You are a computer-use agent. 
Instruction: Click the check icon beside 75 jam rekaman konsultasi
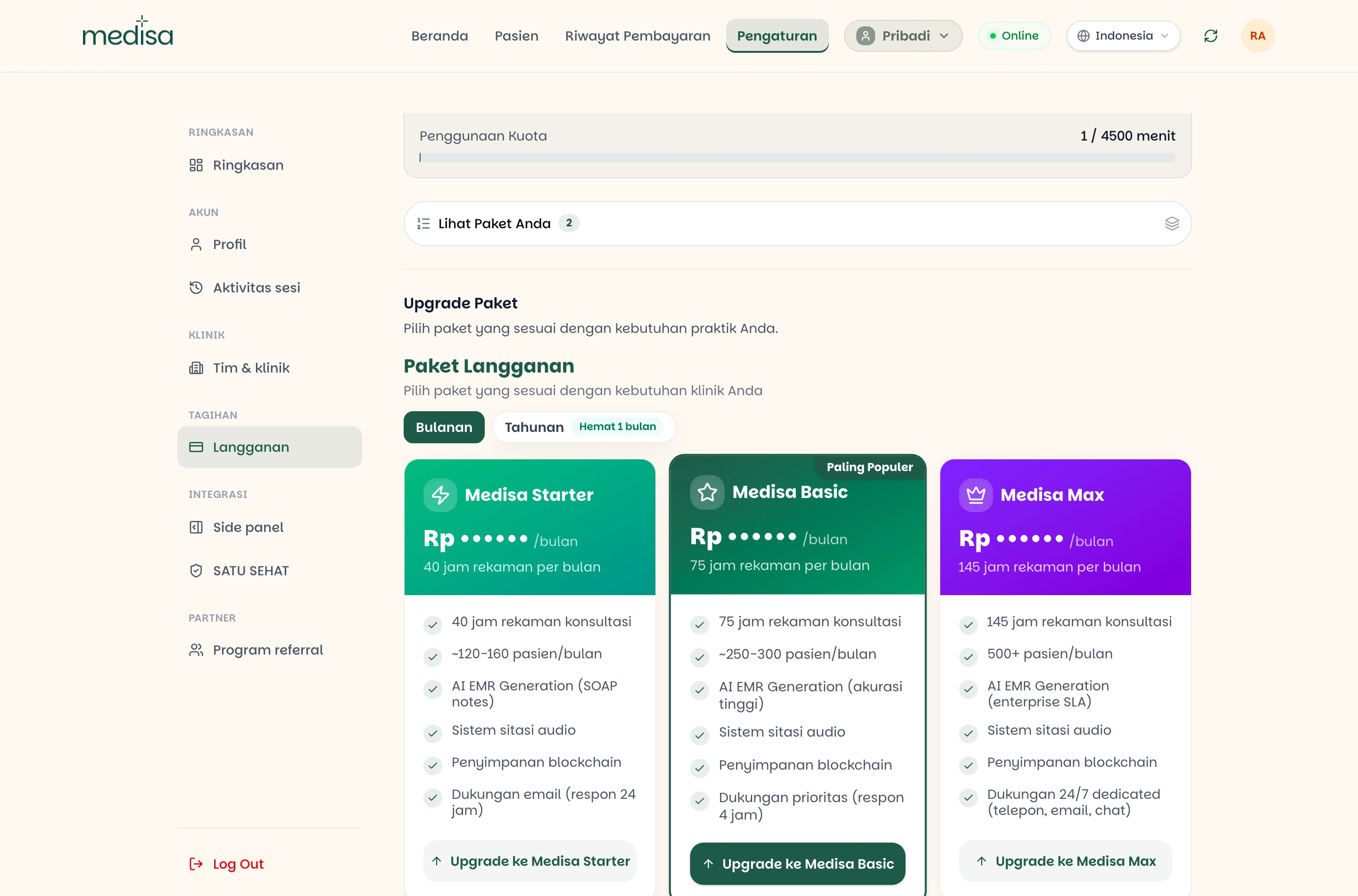click(699, 624)
